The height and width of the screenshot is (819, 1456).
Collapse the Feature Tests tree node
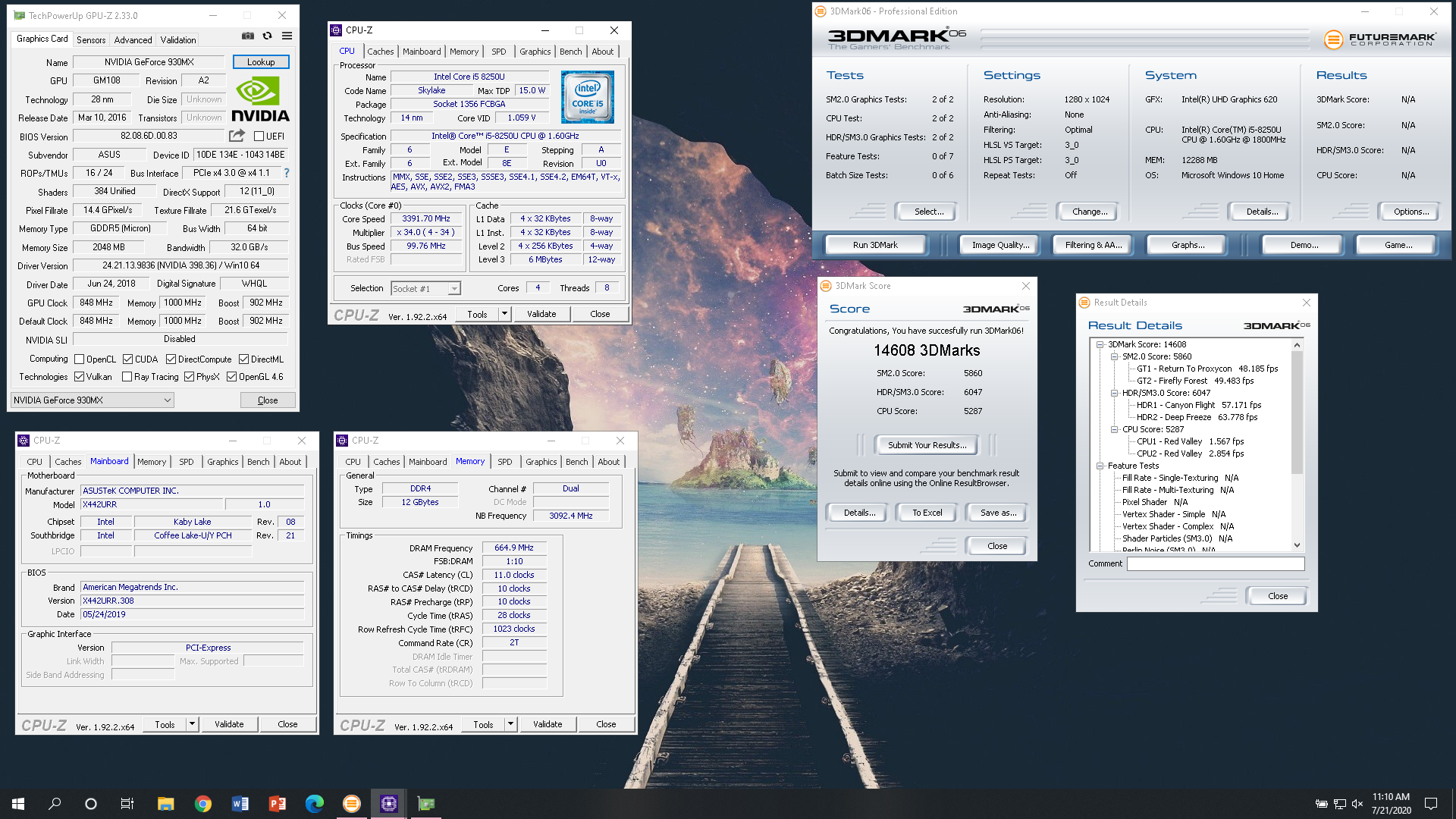pyautogui.click(x=1100, y=466)
